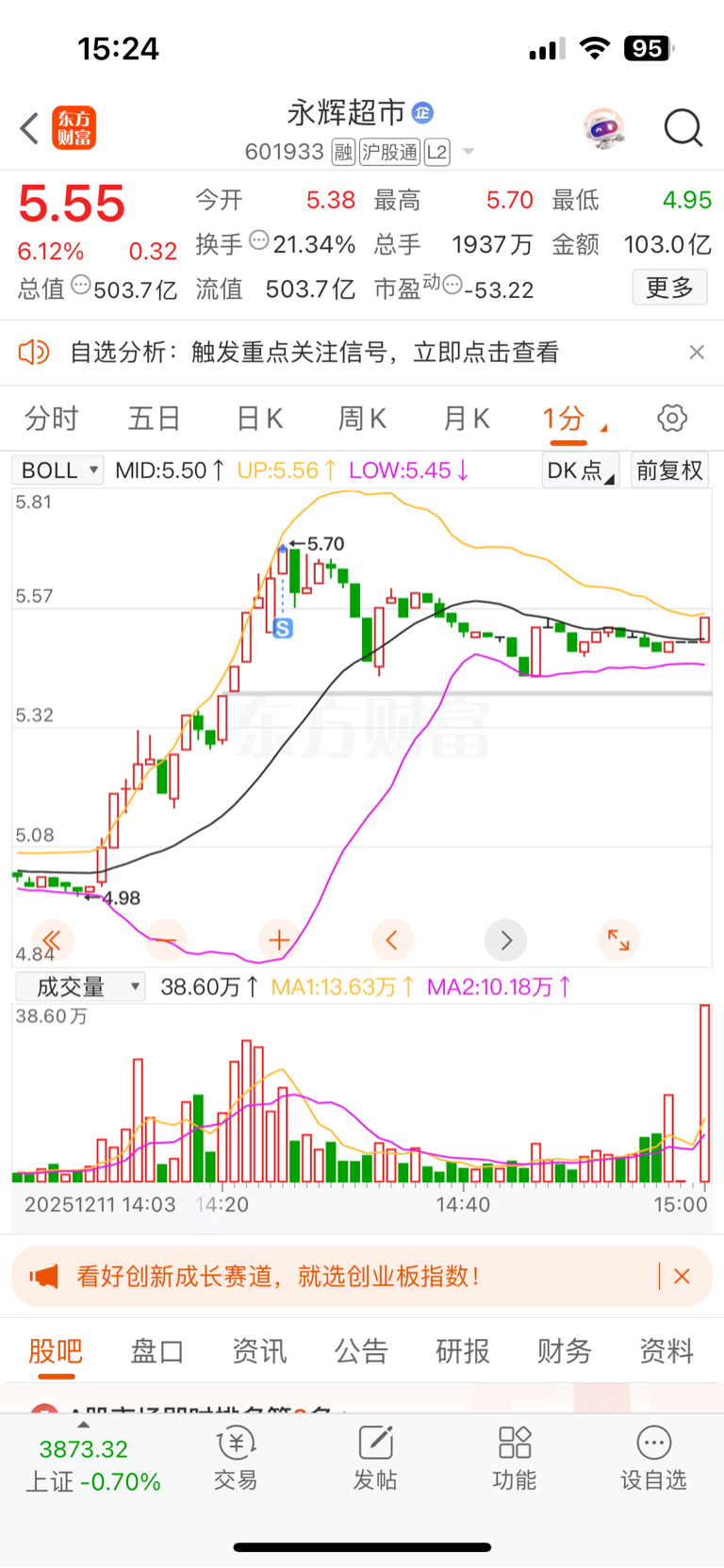Open the 东方财富 logo icon
This screenshot has width=724, height=1568.
coord(74,128)
